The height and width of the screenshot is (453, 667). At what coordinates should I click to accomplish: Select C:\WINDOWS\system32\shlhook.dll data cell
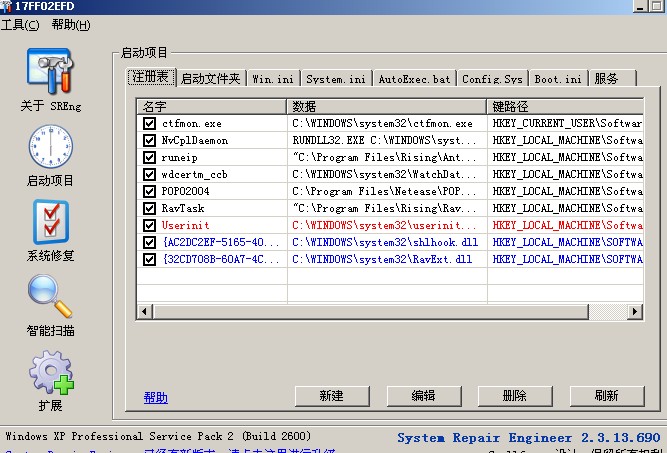pos(385,242)
